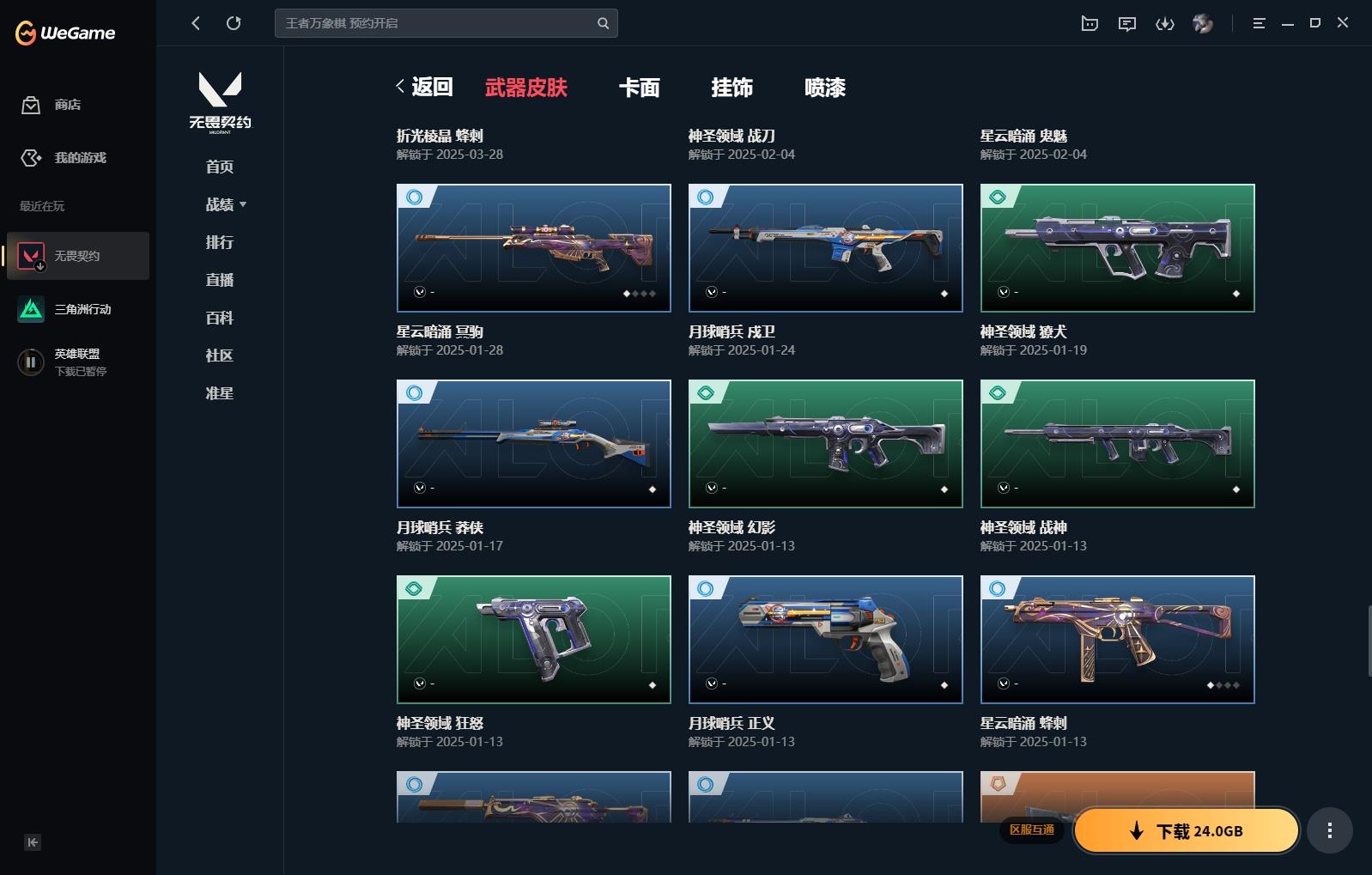Switch to the 卡面 tab

[640, 88]
